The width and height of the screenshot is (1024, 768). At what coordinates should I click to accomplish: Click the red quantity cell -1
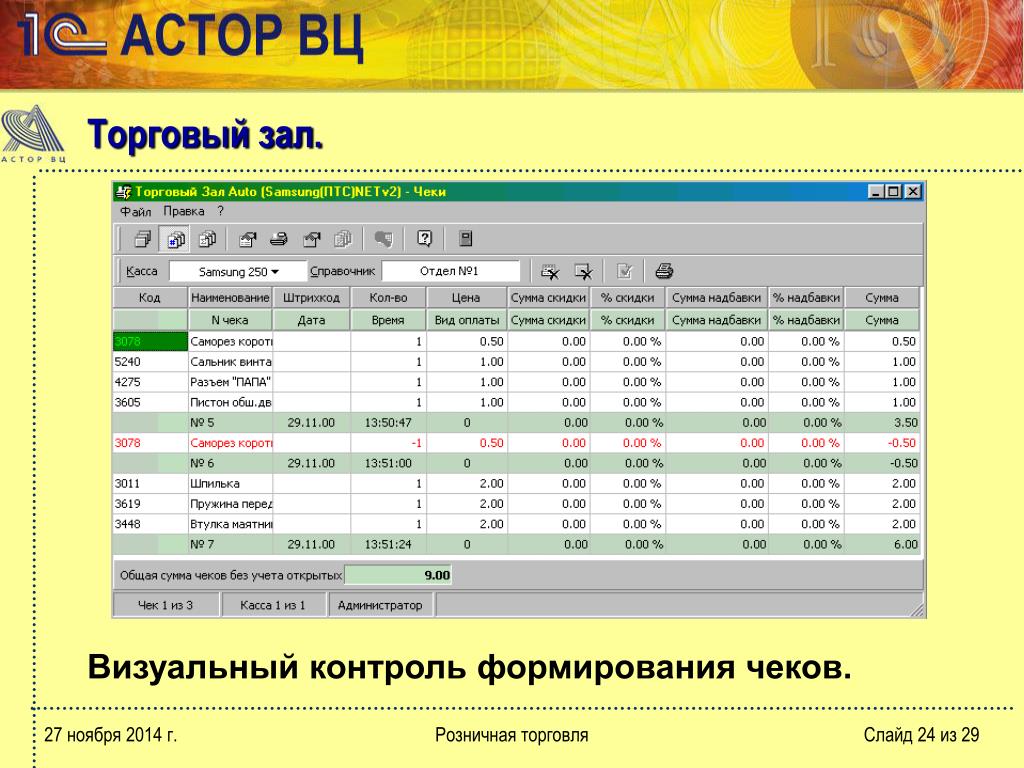pyautogui.click(x=388, y=442)
